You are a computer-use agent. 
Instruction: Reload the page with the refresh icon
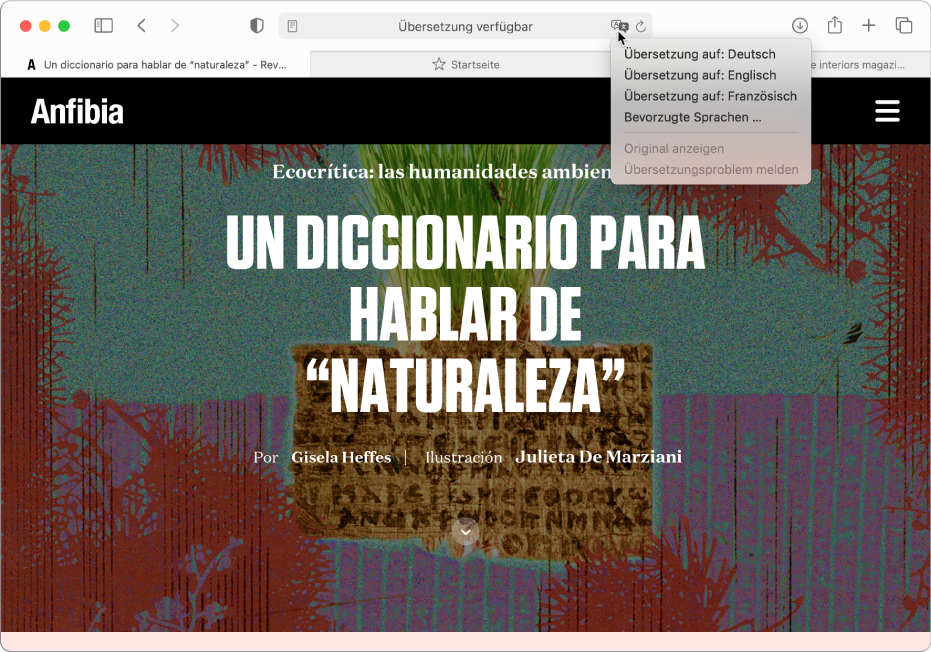point(641,27)
